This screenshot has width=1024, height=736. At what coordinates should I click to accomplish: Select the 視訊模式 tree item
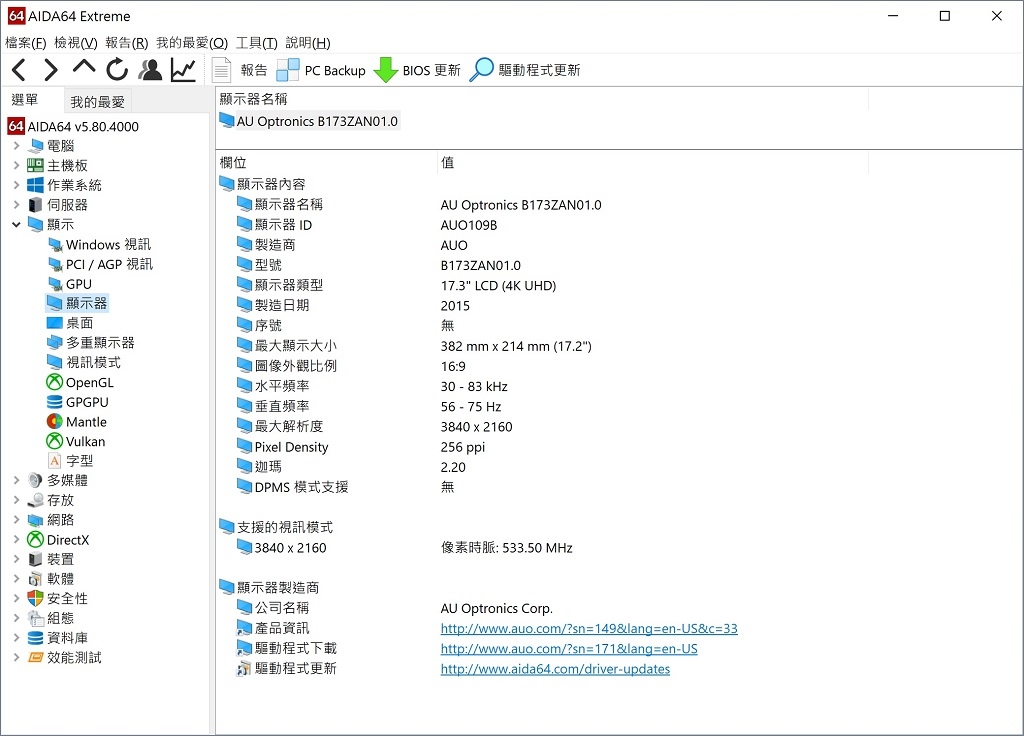coord(84,362)
